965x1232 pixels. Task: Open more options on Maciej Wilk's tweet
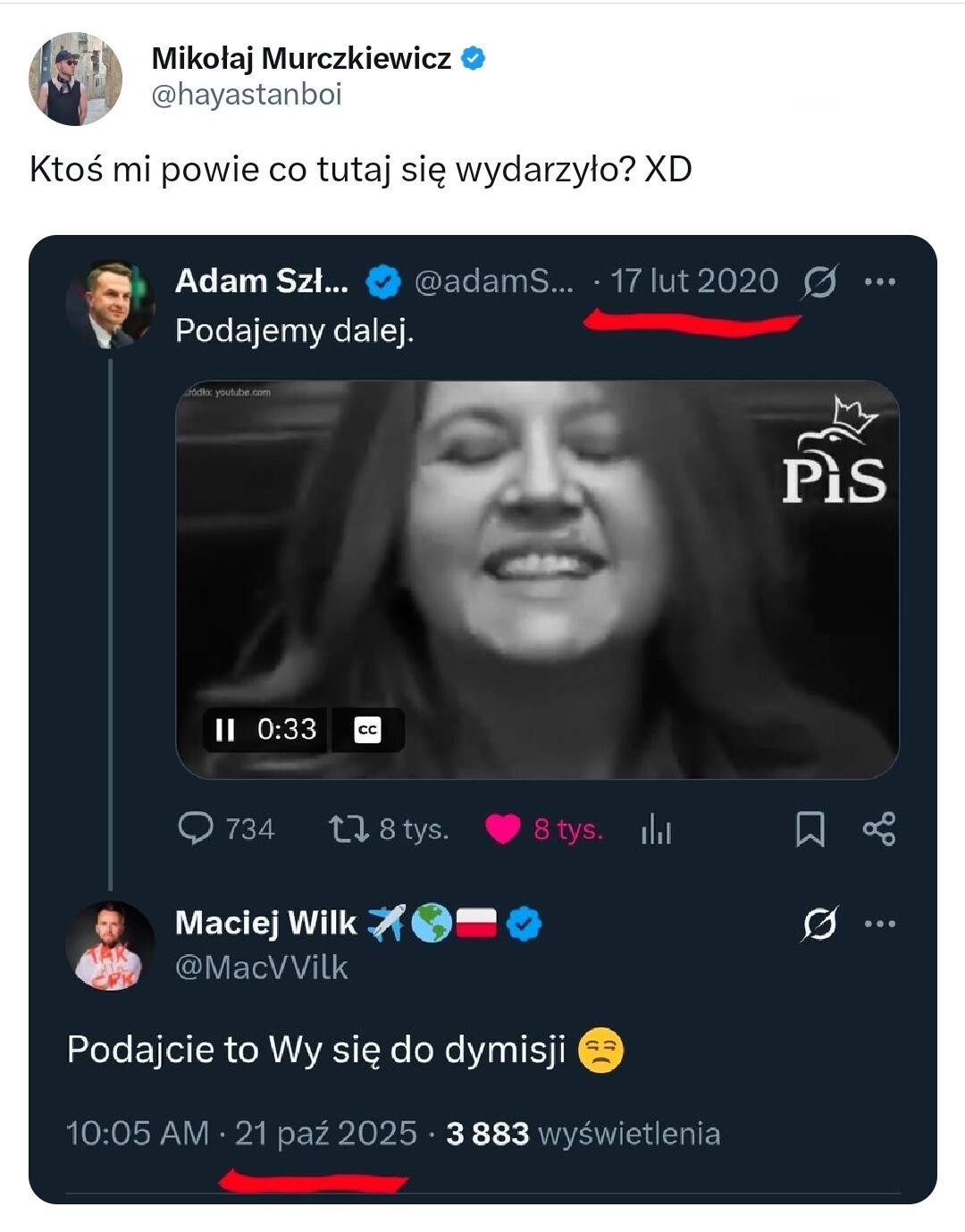click(880, 924)
